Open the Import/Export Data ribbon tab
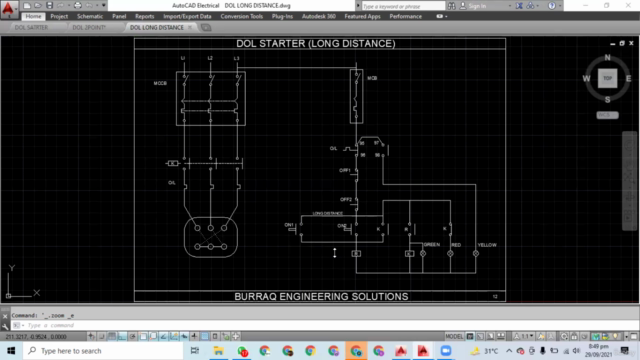The image size is (640, 360). coord(187,16)
